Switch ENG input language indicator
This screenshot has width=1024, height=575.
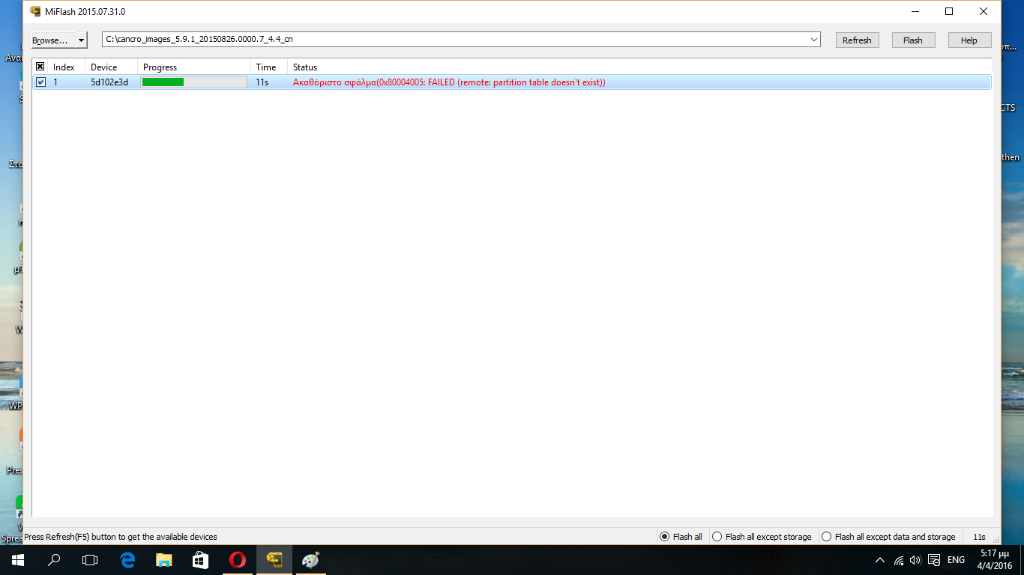(x=955, y=560)
